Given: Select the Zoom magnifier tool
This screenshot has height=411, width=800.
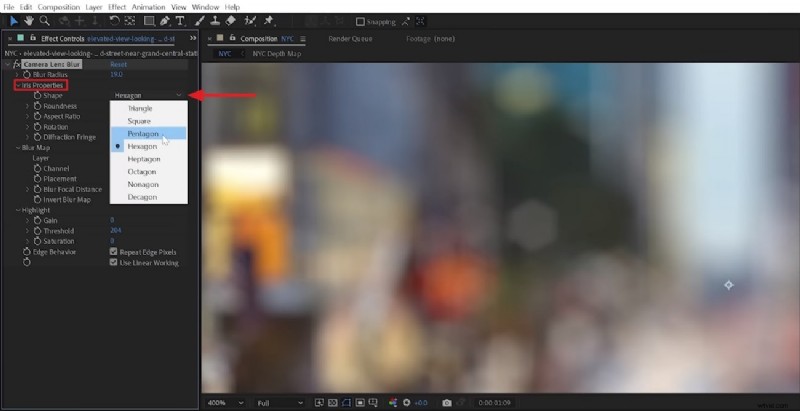Looking at the screenshot, I should tap(45, 21).
